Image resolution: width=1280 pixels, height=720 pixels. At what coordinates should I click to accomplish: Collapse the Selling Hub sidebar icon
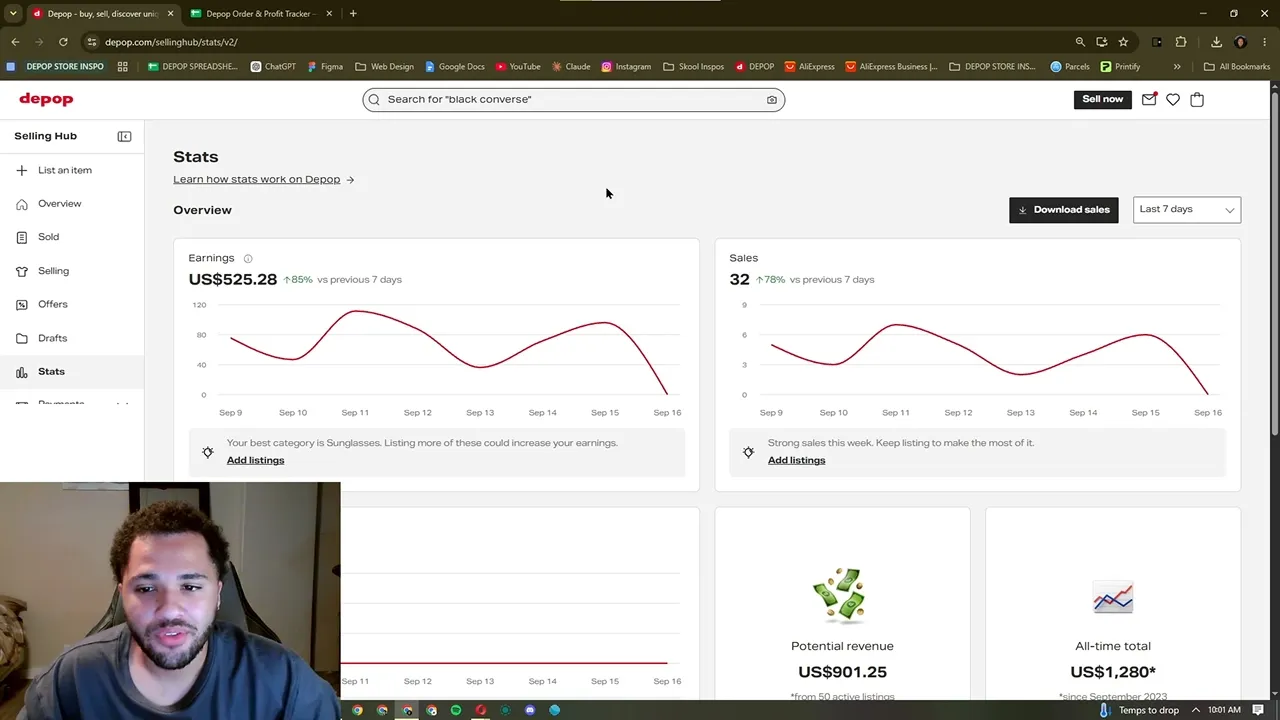(124, 136)
